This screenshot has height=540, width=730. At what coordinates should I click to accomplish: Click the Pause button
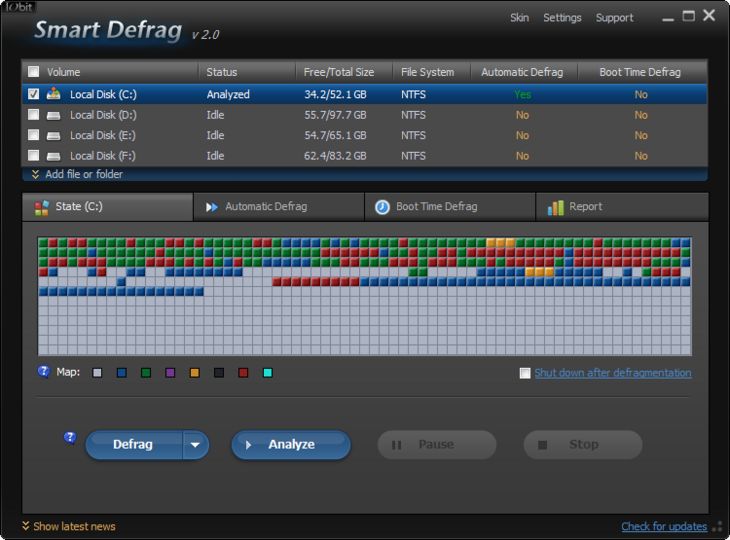tap(437, 445)
